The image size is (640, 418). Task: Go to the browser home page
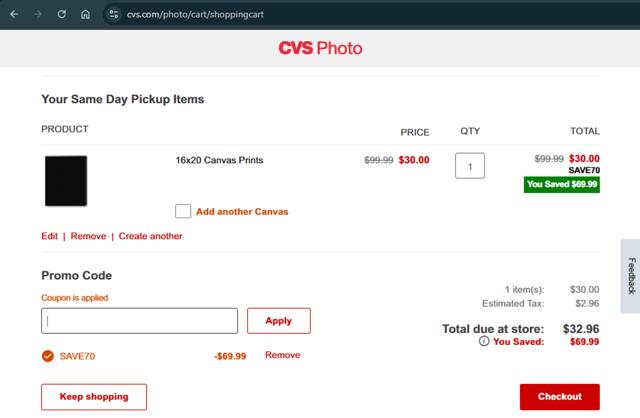point(86,15)
